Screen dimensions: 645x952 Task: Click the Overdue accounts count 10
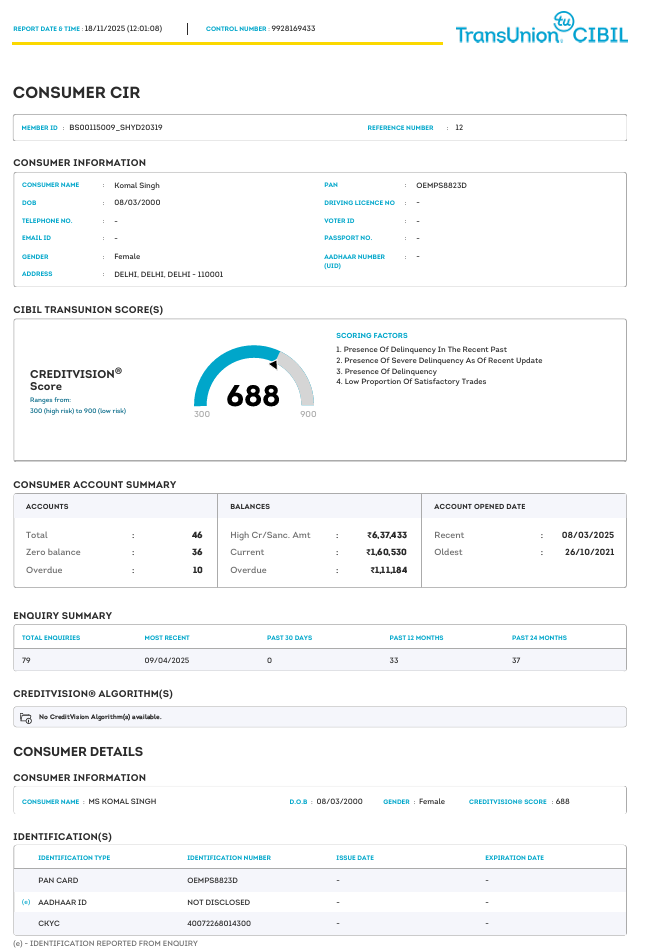click(x=197, y=570)
